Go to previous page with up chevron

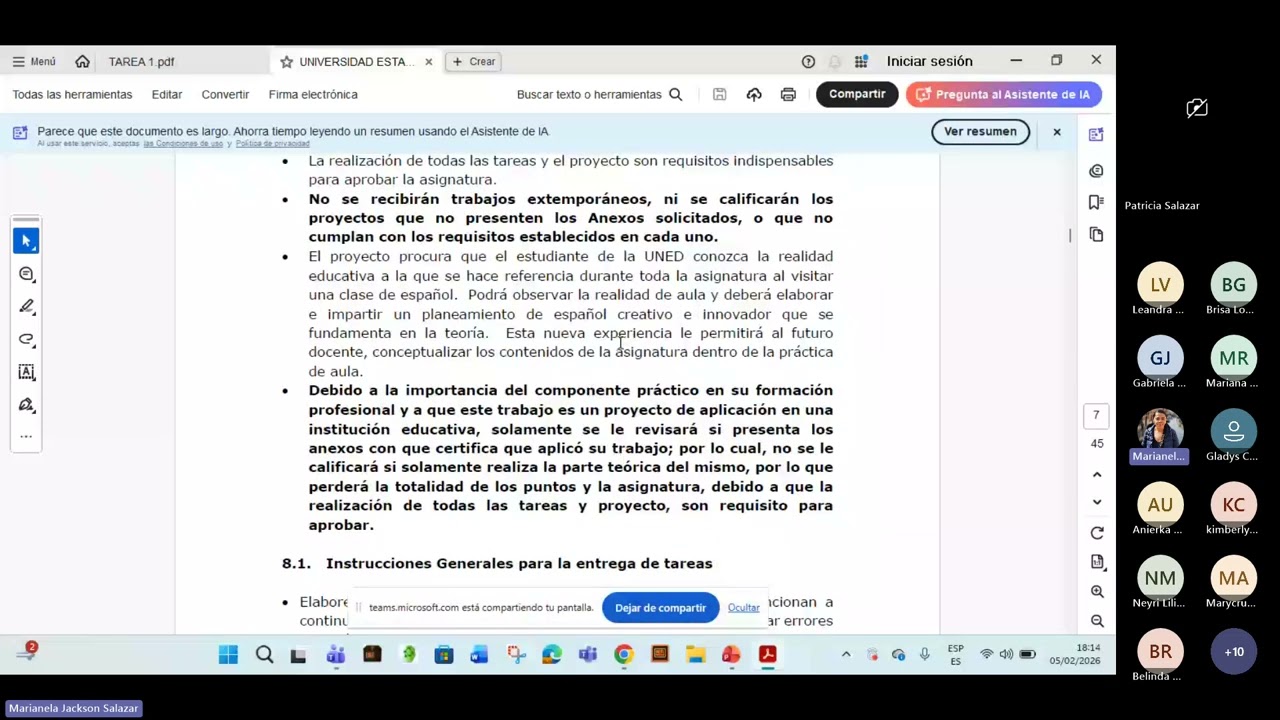(x=1097, y=475)
